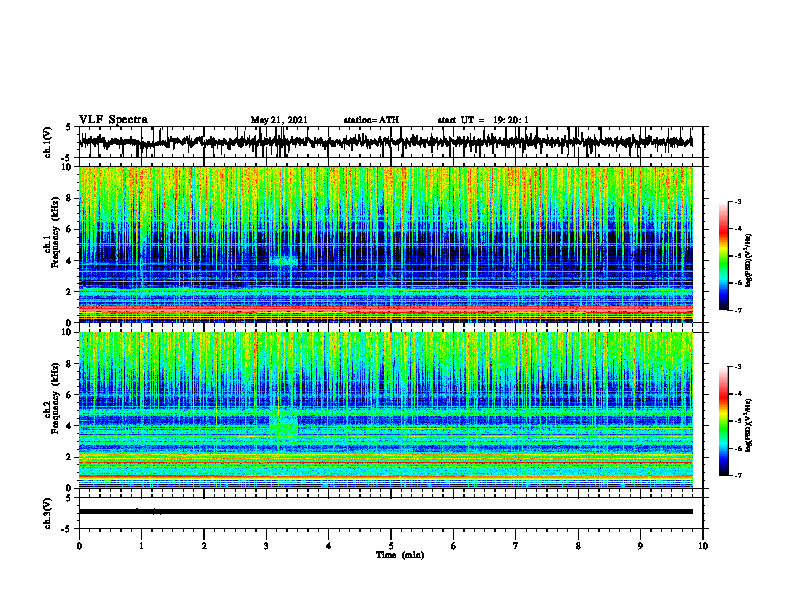Click the "VLF Spectra" title text
Screen dimensions: 792x612
[x=113, y=120]
